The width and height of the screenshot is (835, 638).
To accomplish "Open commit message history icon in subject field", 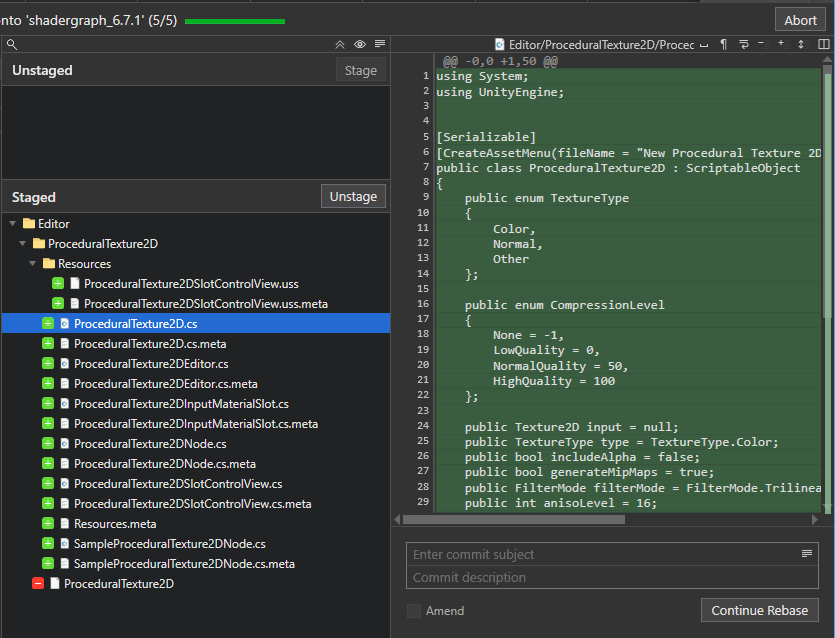I will click(807, 554).
